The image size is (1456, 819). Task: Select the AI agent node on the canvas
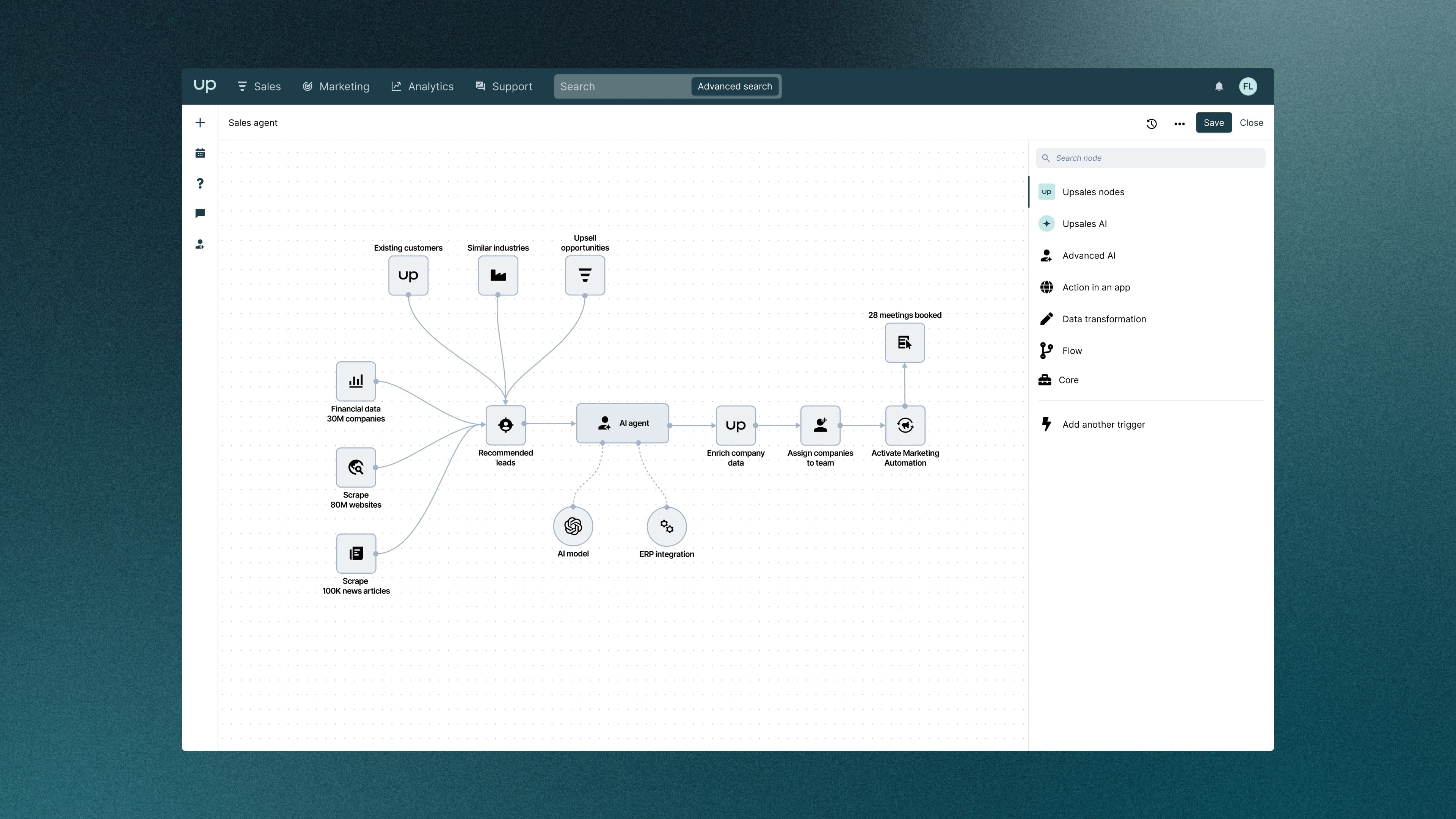click(x=622, y=423)
